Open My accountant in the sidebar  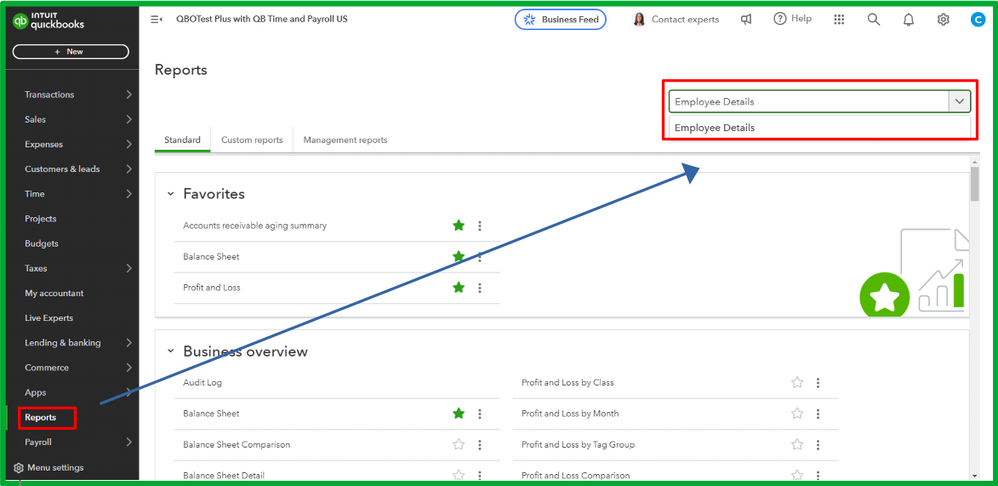click(54, 293)
